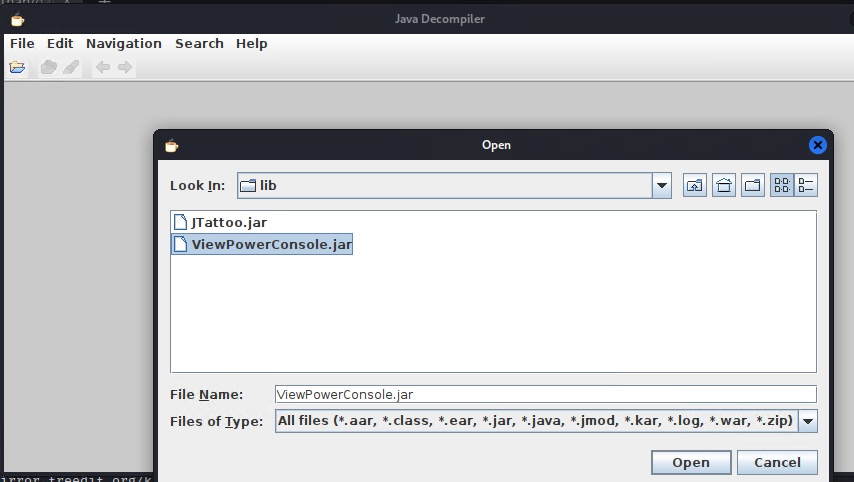Click the Search pencil toolbar icon
The image size is (854, 482).
tap(70, 67)
